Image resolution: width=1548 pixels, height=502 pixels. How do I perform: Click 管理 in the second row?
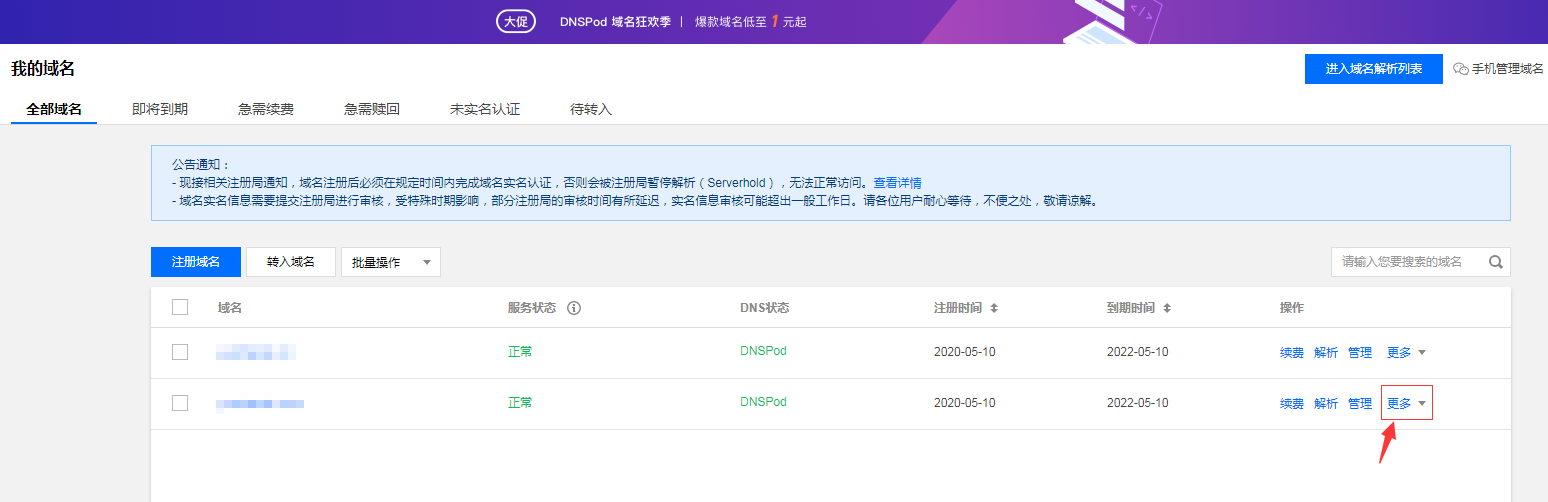1360,404
